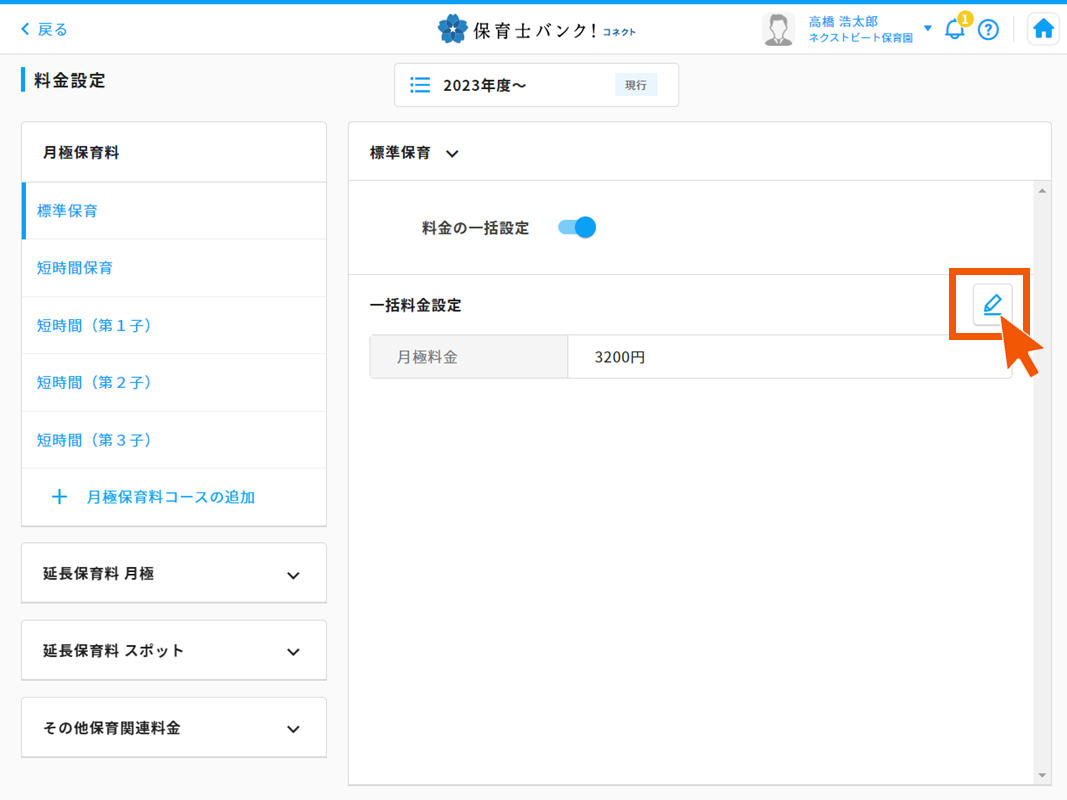Click the help question mark icon
The width and height of the screenshot is (1067, 800).
click(x=989, y=29)
